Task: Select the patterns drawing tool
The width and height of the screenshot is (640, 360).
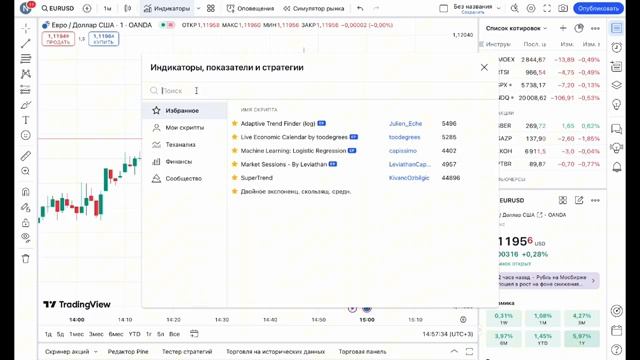Action: pos(26,74)
